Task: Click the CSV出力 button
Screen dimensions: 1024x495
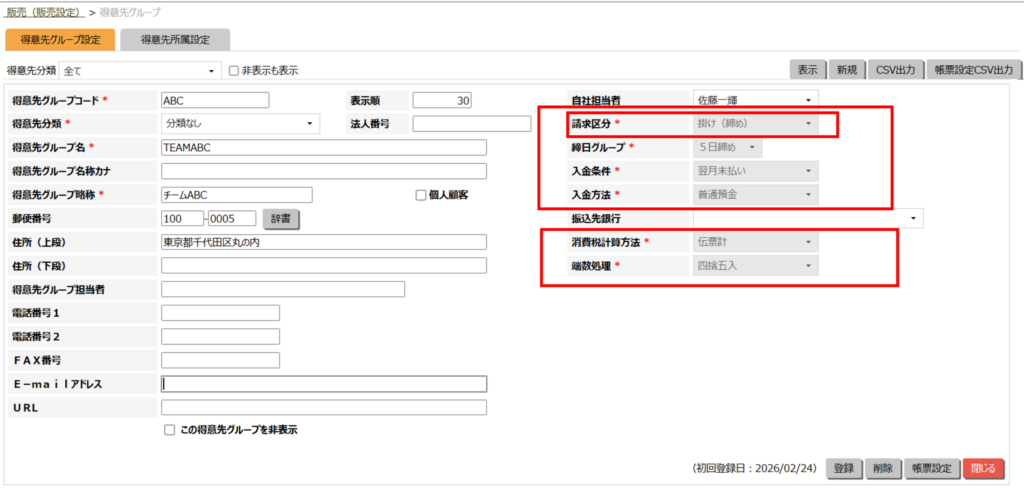Action: (894, 70)
